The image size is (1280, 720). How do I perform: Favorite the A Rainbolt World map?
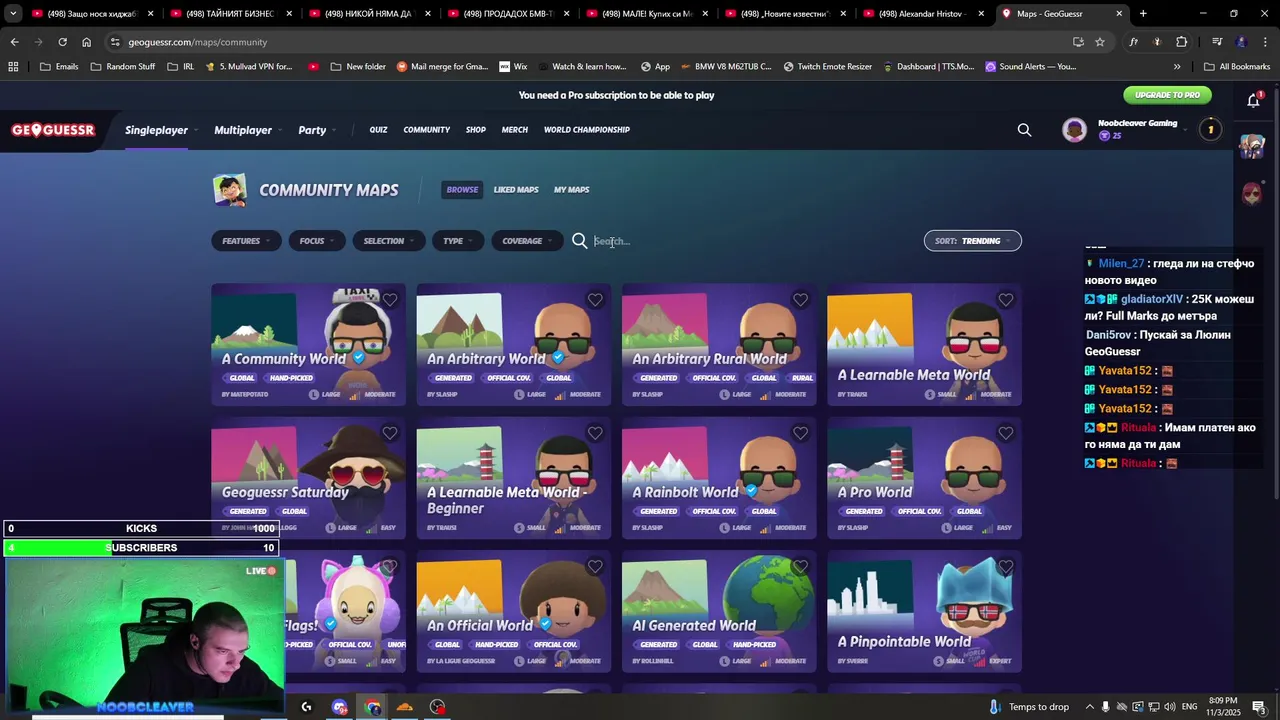point(800,433)
